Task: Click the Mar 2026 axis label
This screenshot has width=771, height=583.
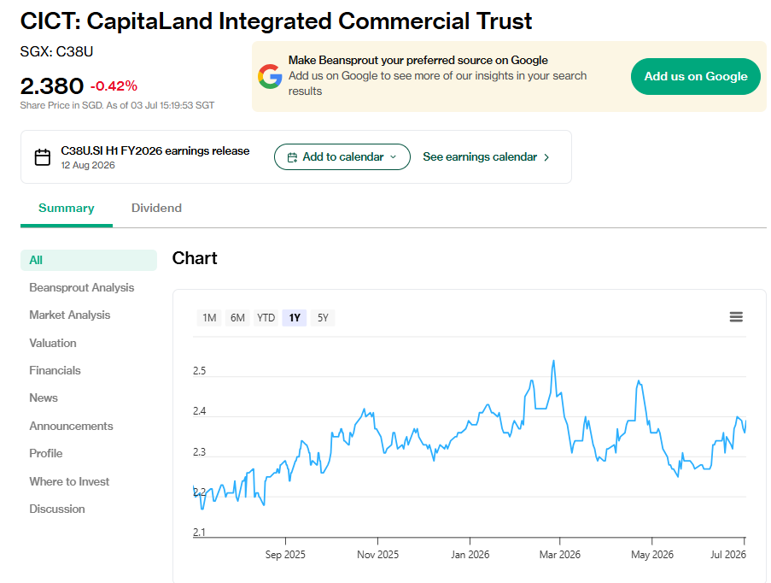Action: pyautogui.click(x=560, y=554)
